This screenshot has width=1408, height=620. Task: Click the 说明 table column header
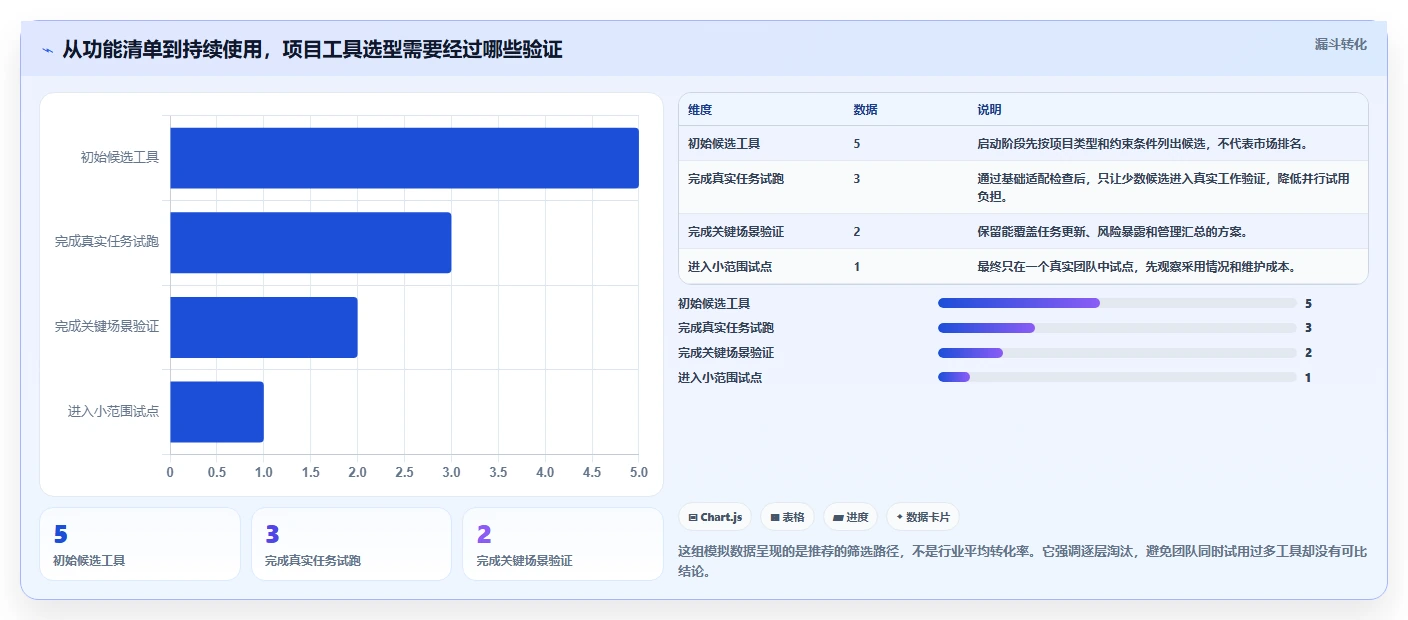point(989,110)
